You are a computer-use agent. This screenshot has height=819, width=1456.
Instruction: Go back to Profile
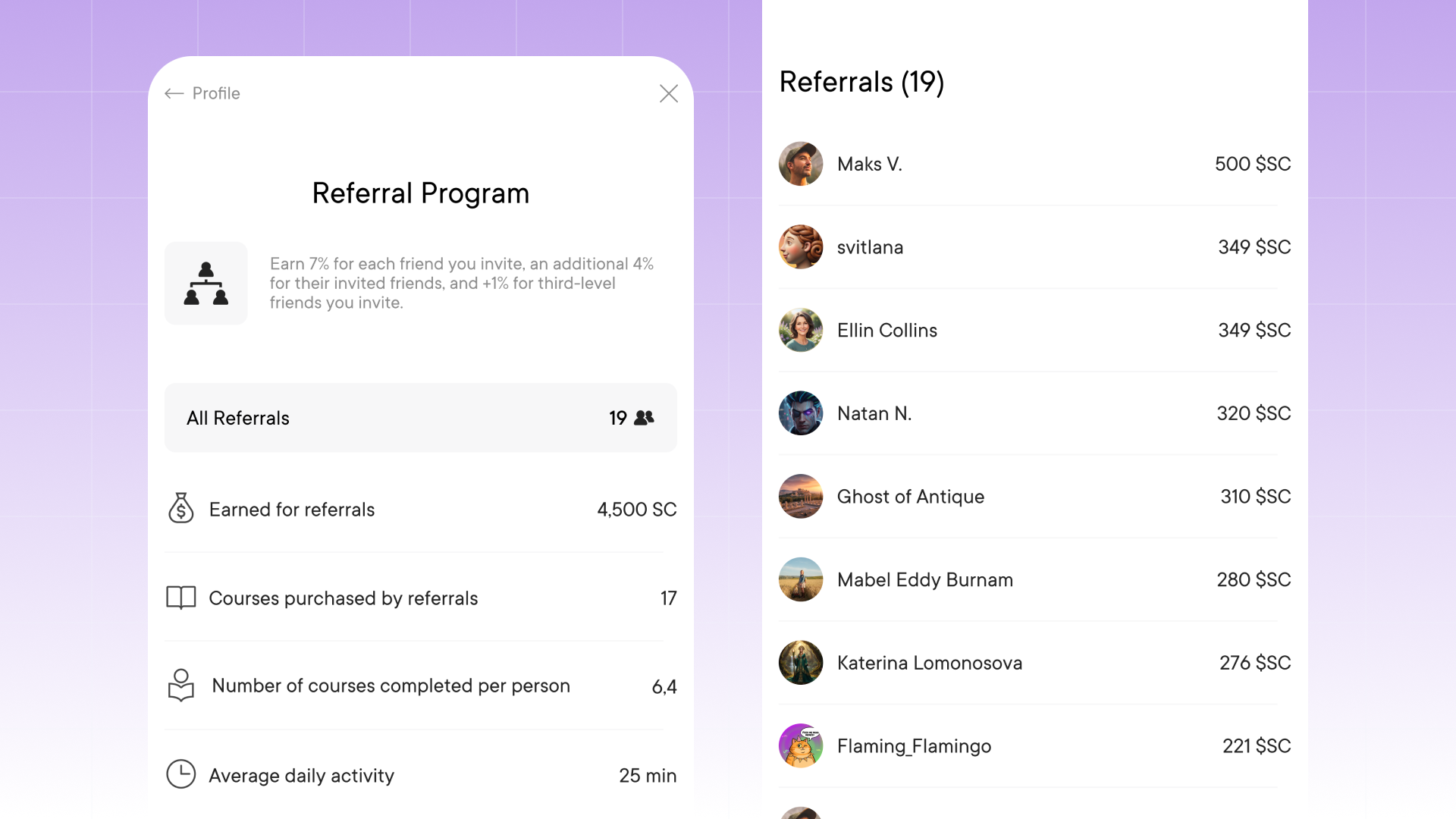(216, 93)
